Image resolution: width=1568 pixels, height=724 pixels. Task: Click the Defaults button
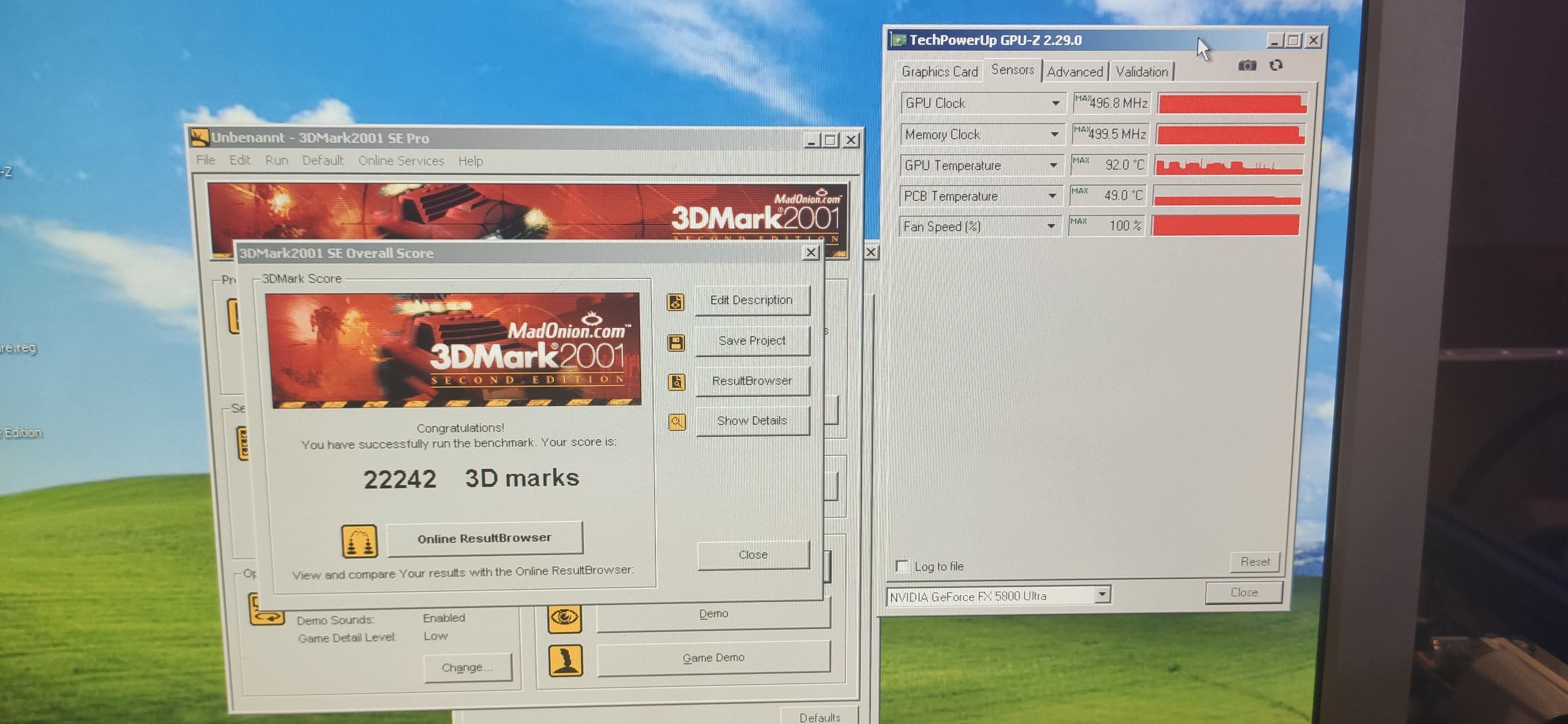click(819, 717)
